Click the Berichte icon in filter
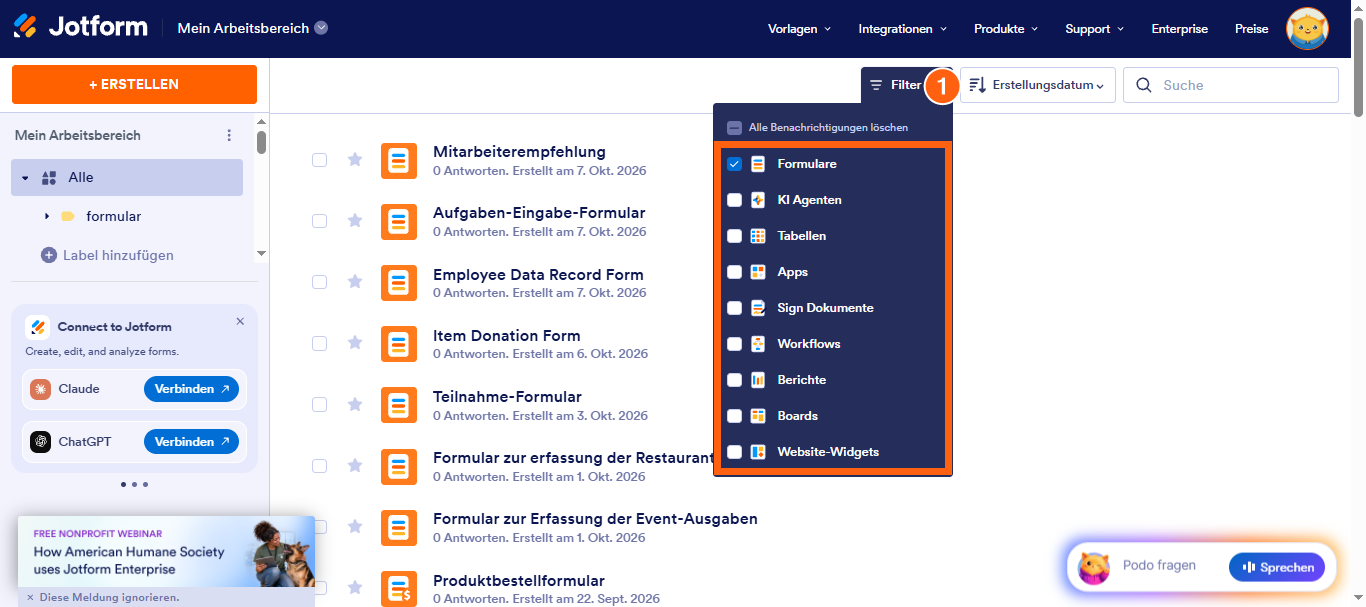This screenshot has height=607, width=1366. click(758, 380)
